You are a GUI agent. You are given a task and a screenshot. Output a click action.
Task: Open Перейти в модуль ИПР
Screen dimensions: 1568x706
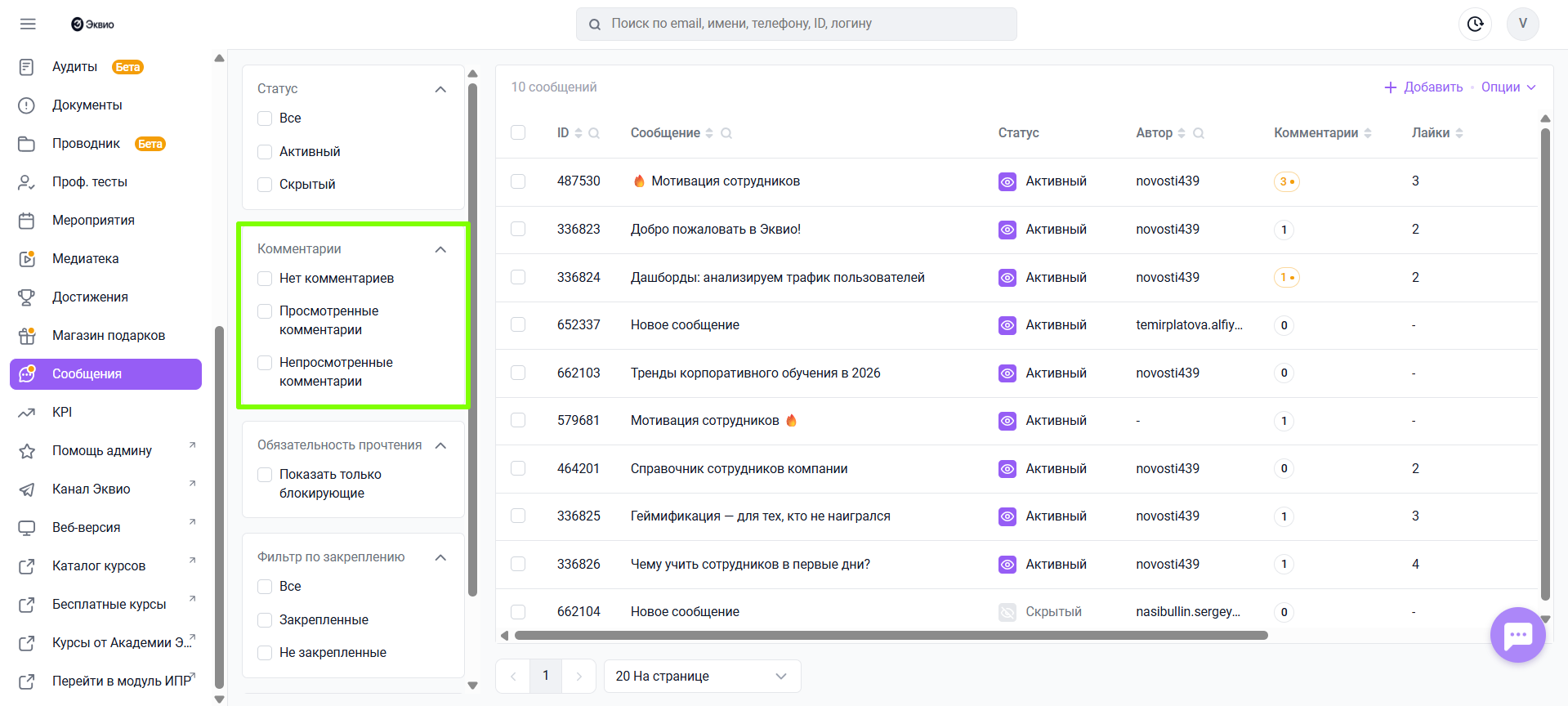105,681
